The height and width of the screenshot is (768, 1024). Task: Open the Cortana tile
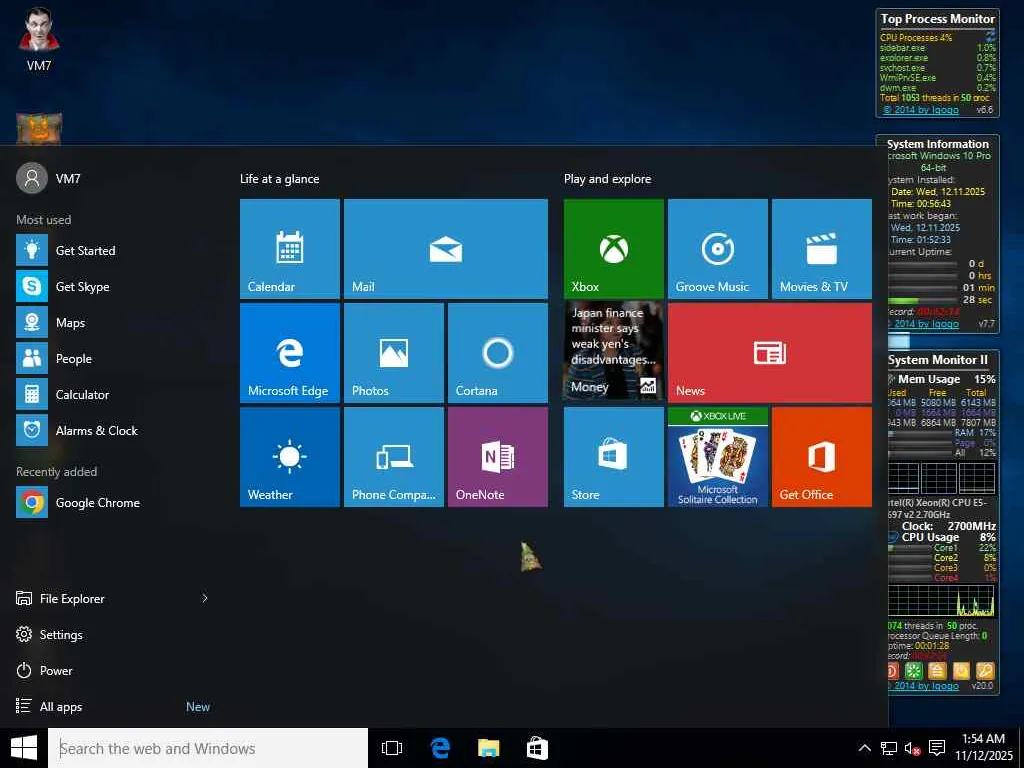pos(498,353)
